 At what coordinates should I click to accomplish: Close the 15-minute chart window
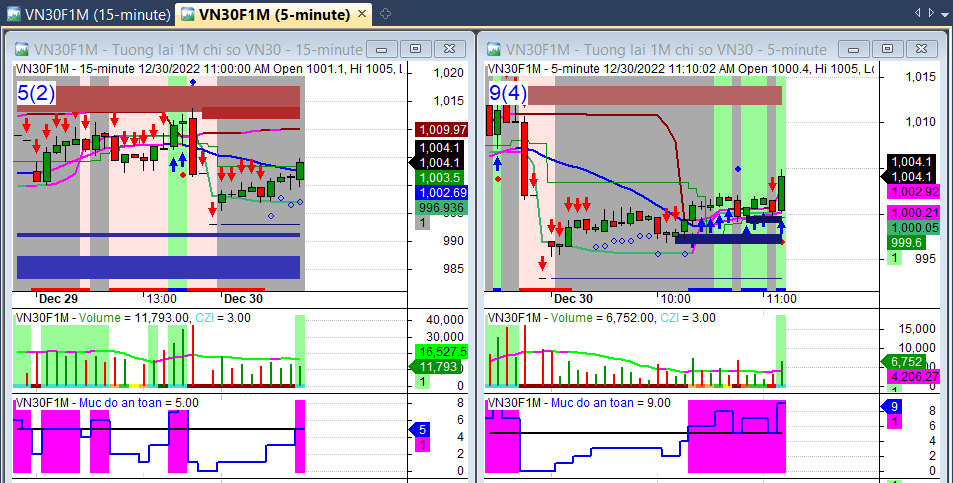coord(450,49)
